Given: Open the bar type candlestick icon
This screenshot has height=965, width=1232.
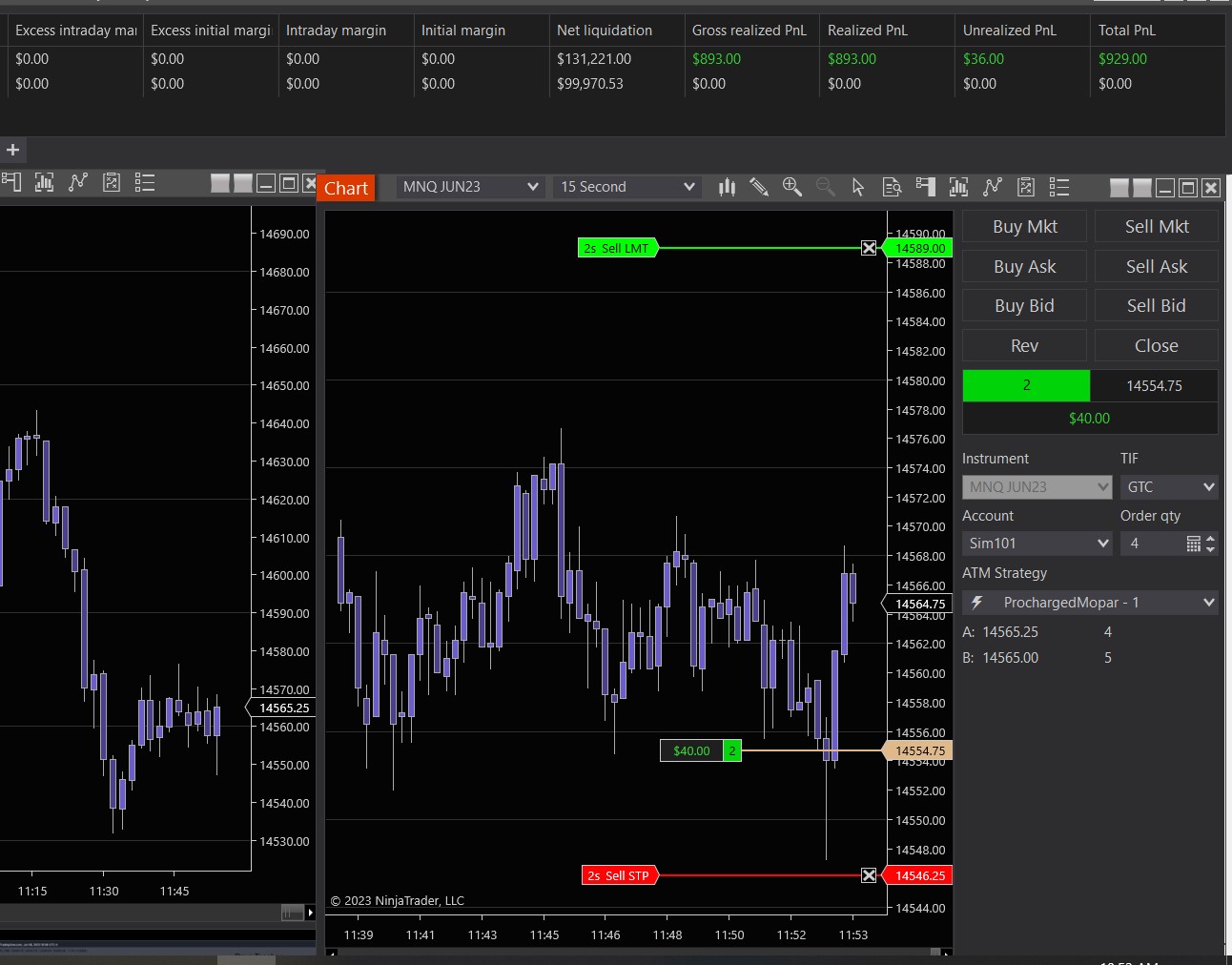Looking at the screenshot, I should [727, 187].
